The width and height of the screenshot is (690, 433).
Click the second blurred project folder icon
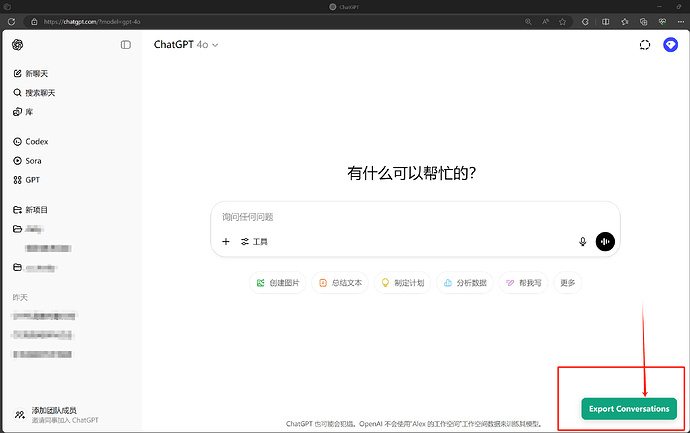[17, 267]
